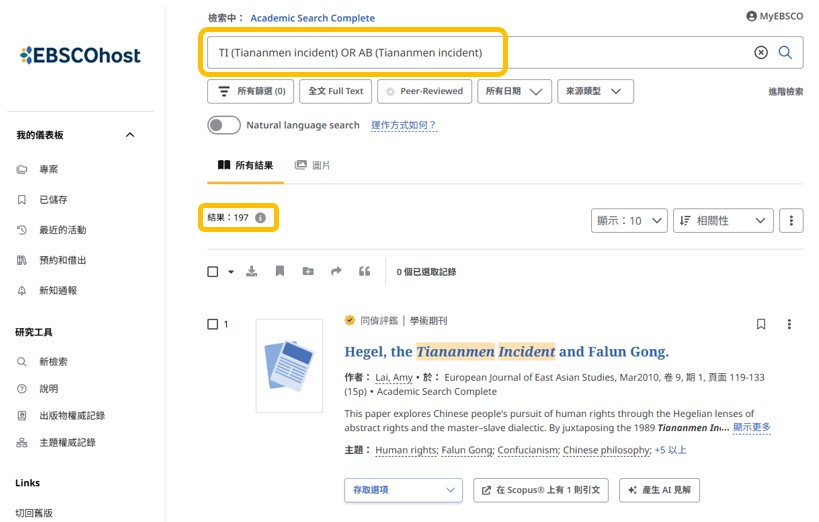Image resolution: width=819 pixels, height=522 pixels.
Task: Open the info icon next to result count
Action: pyautogui.click(x=261, y=218)
